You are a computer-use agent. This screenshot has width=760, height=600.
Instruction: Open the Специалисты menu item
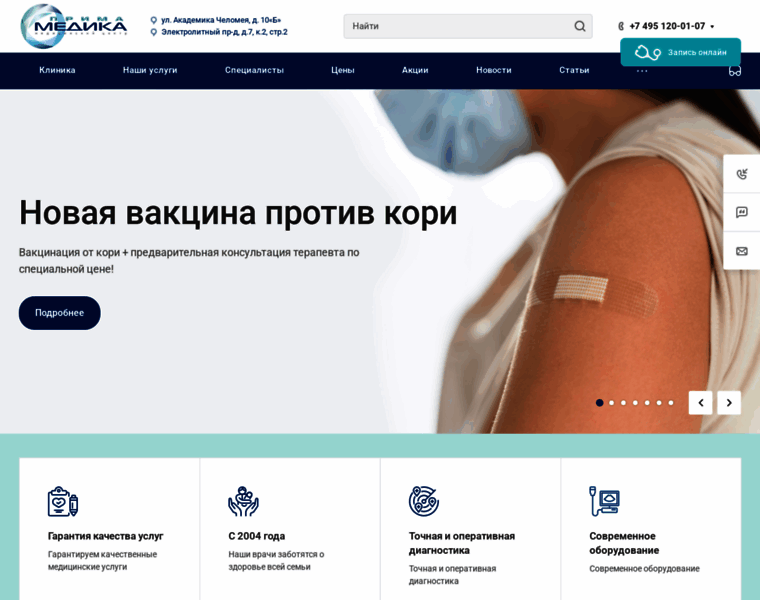254,70
